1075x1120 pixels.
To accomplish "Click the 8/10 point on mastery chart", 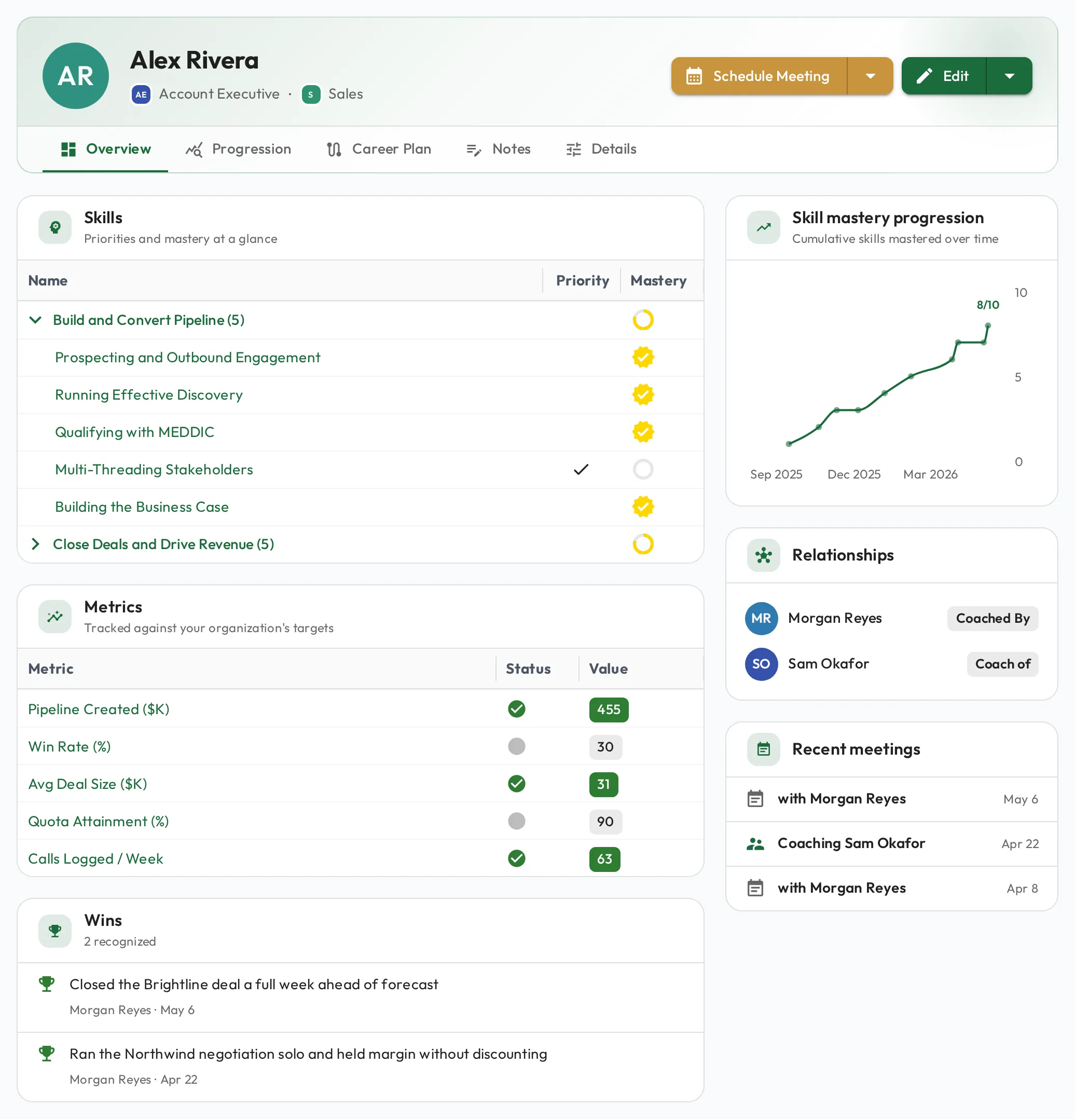I will tap(988, 326).
